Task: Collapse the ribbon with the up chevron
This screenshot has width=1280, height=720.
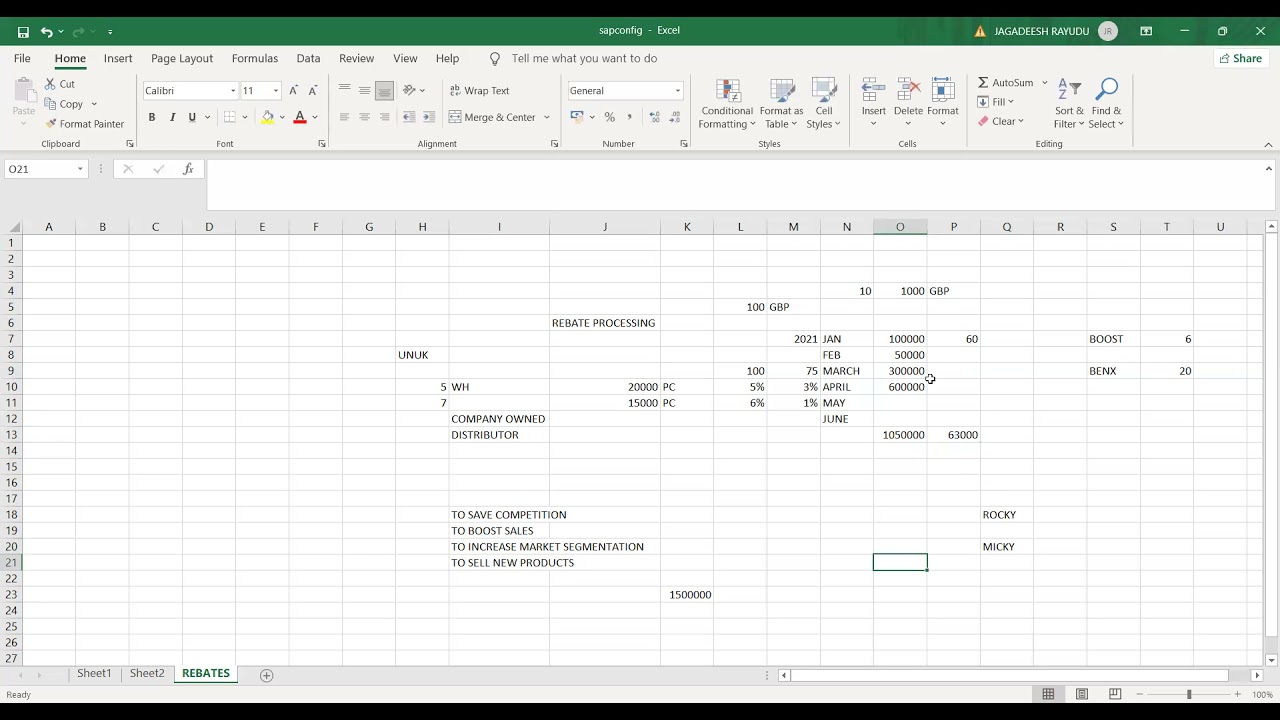Action: 1269,144
